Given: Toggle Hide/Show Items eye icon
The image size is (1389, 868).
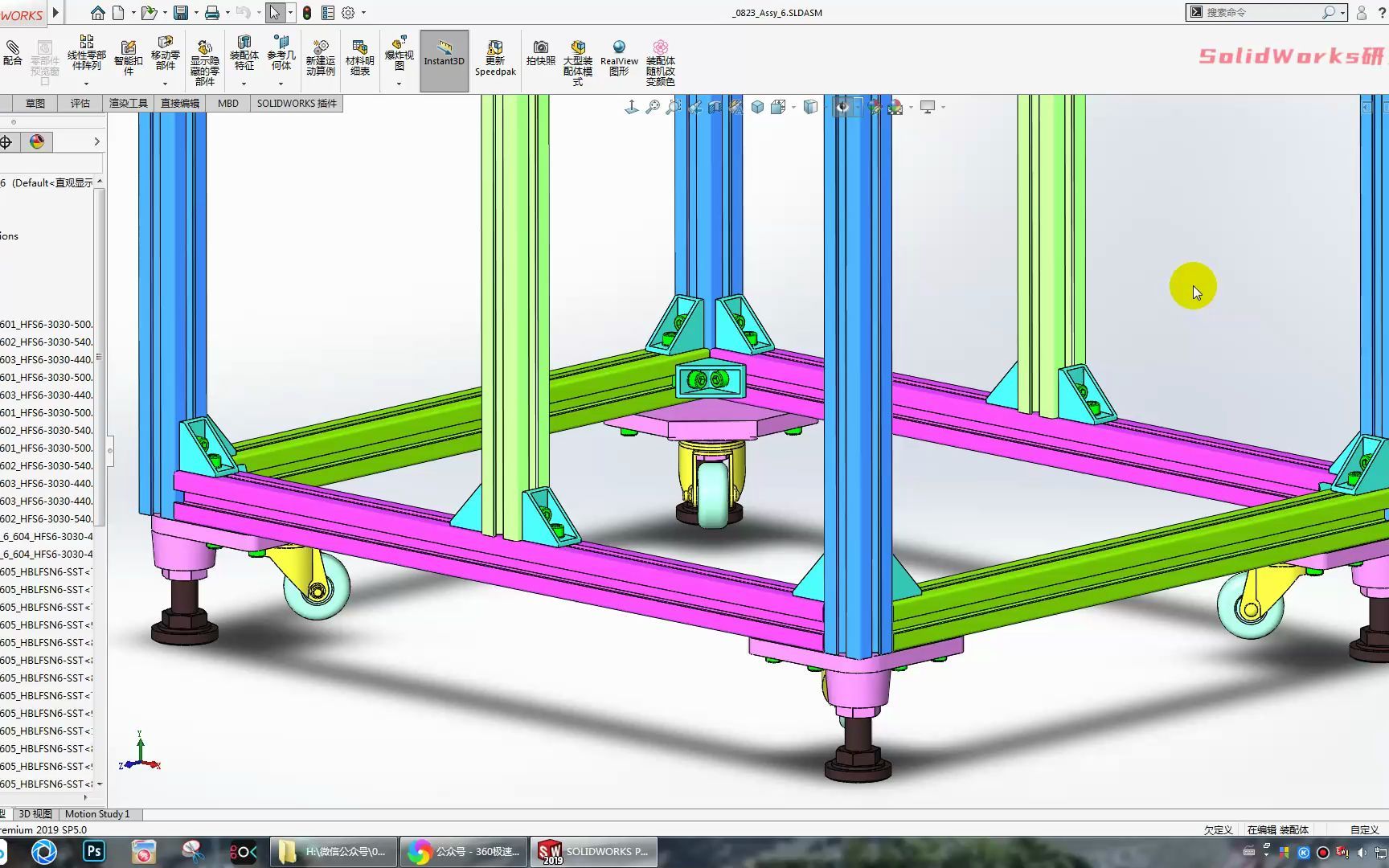Looking at the screenshot, I should 842,107.
